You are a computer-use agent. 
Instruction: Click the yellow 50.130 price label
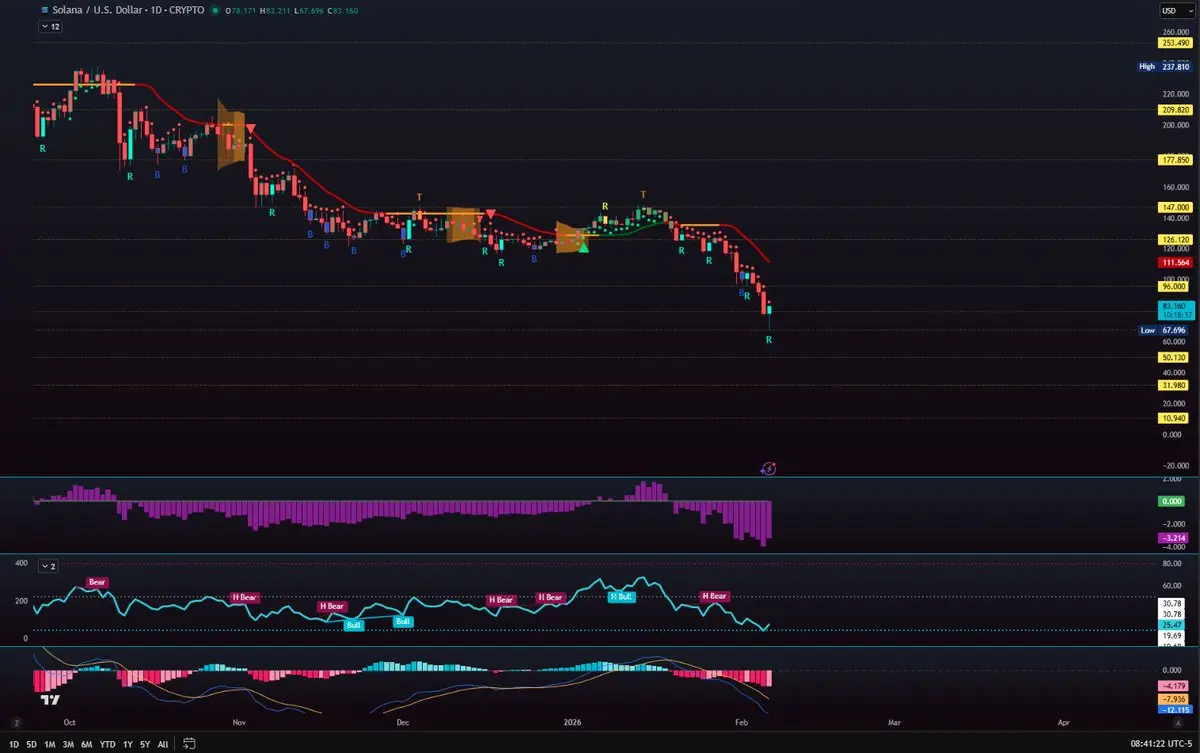tap(1174, 357)
